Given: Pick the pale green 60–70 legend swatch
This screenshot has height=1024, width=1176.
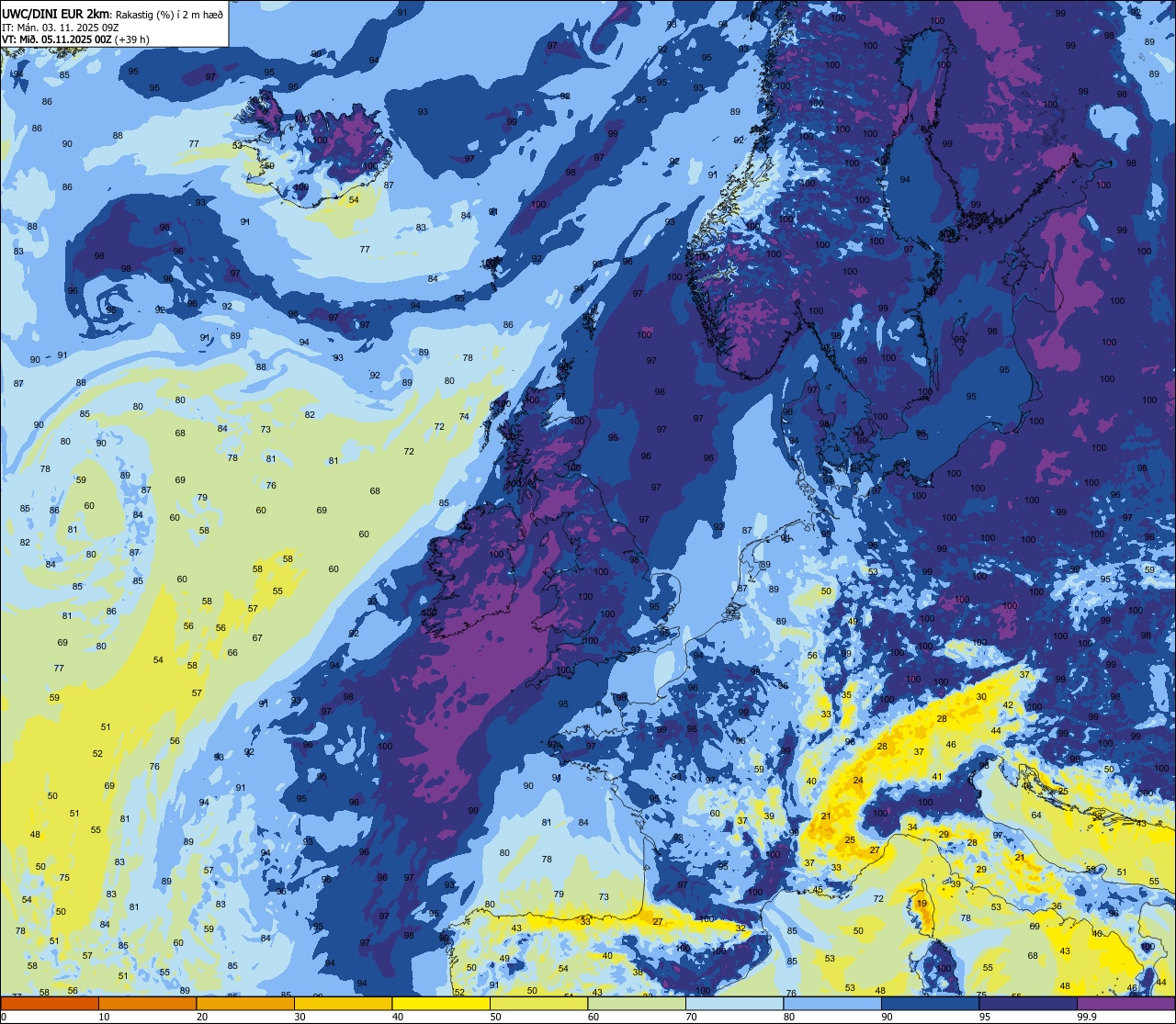Looking at the screenshot, I should pos(637,1003).
